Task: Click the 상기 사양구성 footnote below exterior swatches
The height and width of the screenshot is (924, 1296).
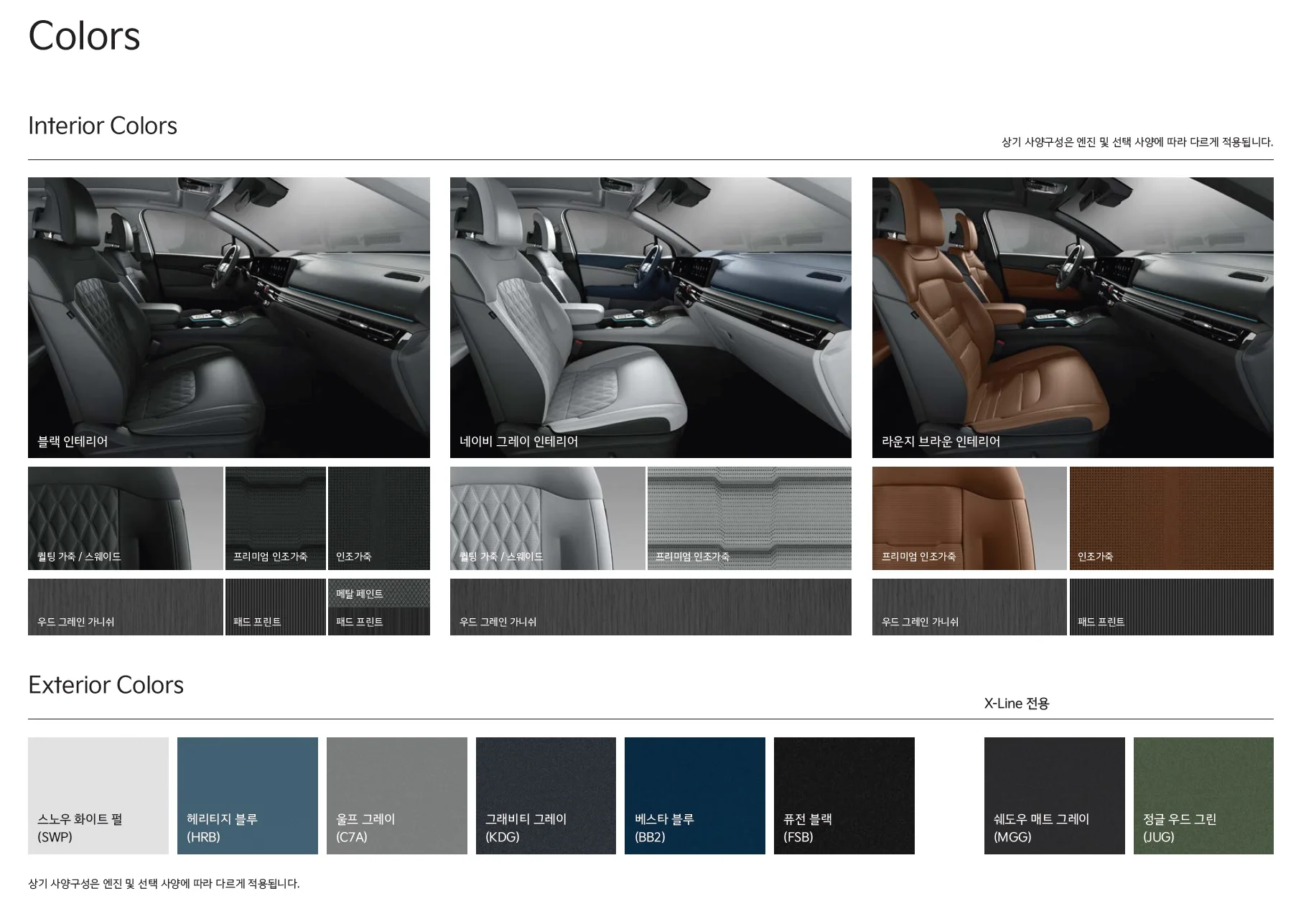Action: tap(164, 884)
